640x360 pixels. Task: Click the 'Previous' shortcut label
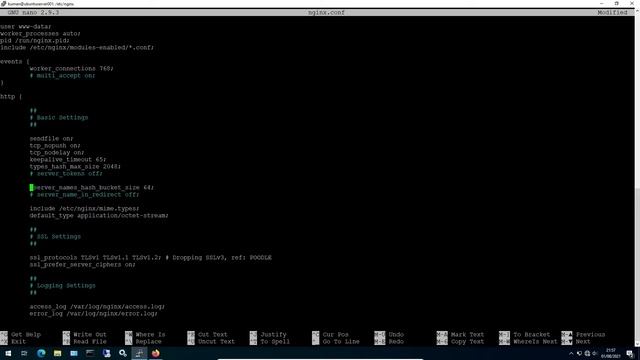(591, 334)
